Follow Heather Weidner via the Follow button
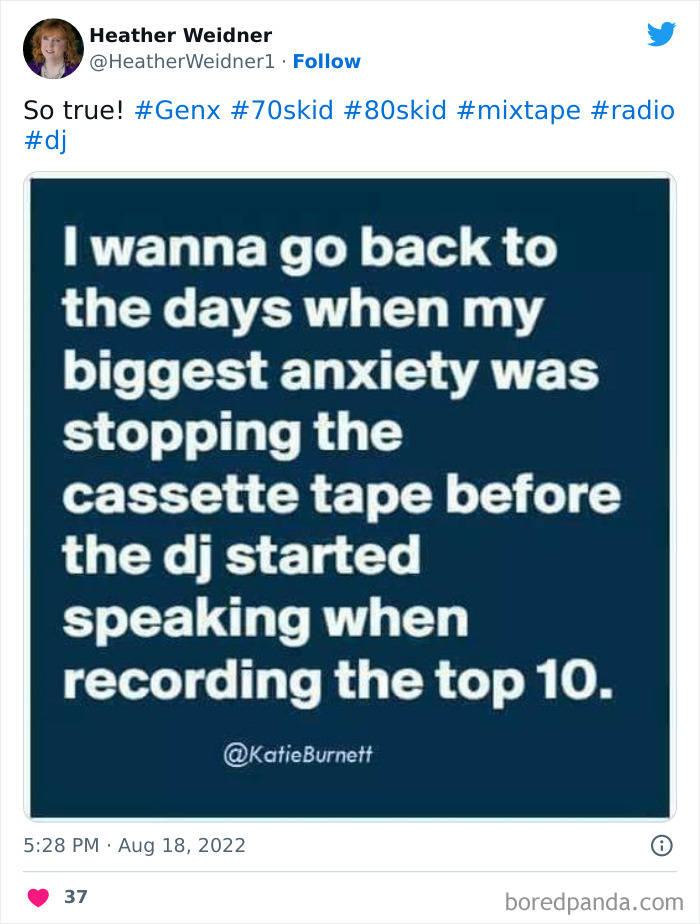Screen dimensions: 700x924 [x=327, y=62]
